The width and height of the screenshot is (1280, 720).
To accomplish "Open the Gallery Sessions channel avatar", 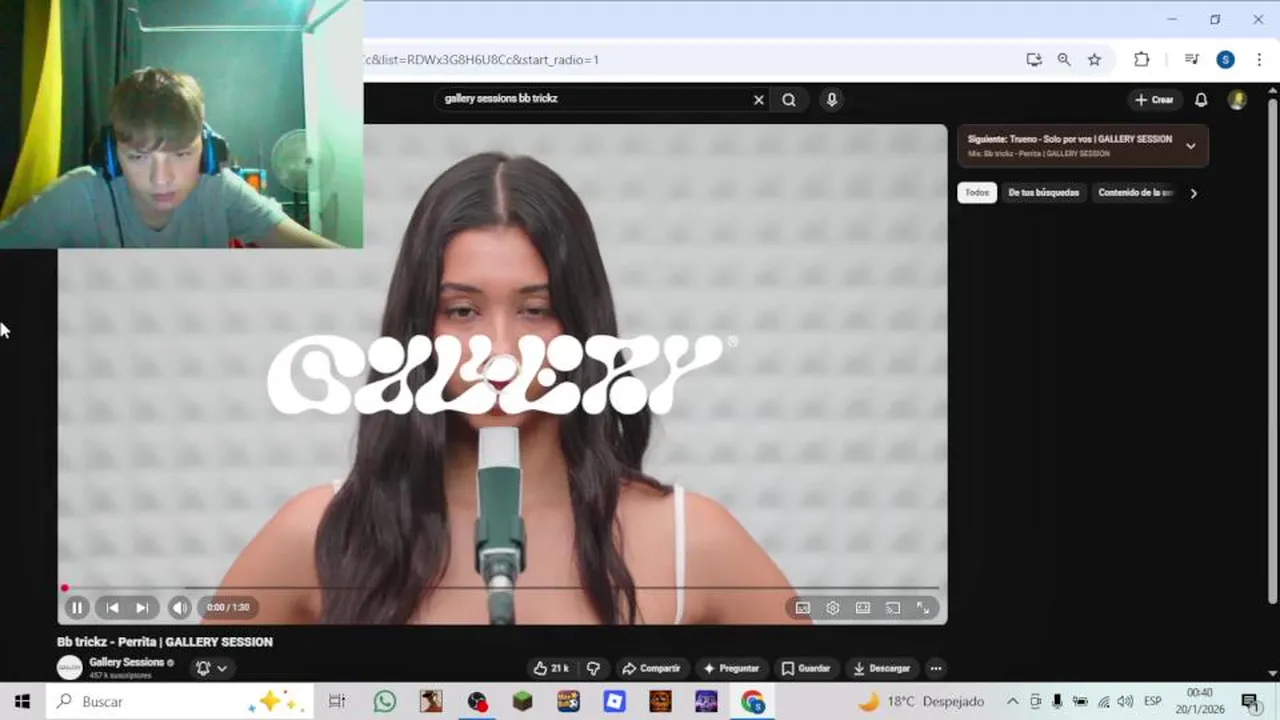I will pos(69,667).
